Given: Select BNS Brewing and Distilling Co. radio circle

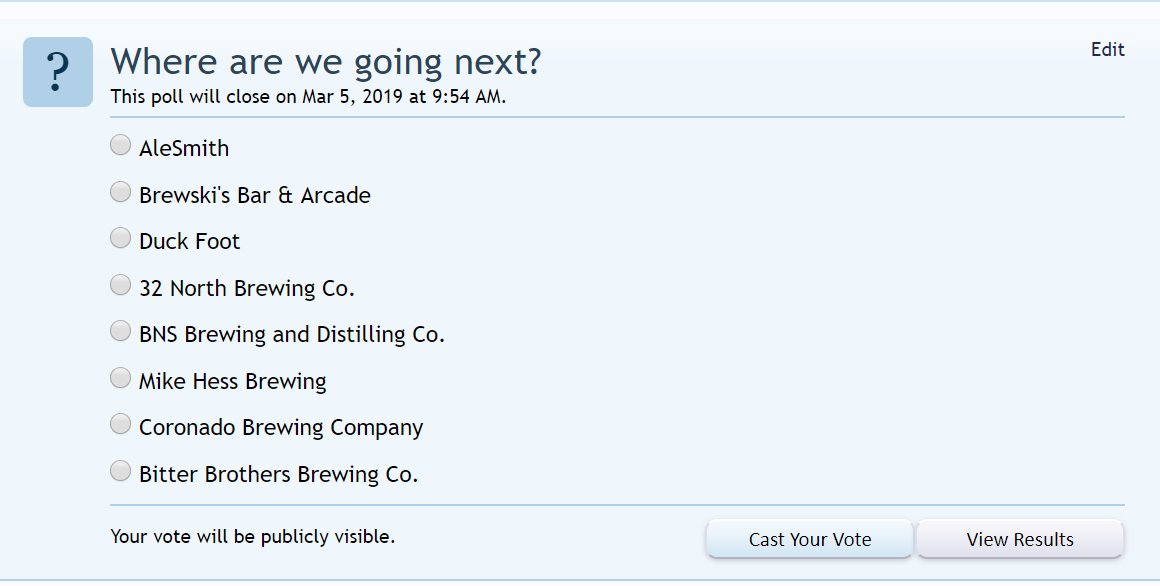Looking at the screenshot, I should click(121, 331).
